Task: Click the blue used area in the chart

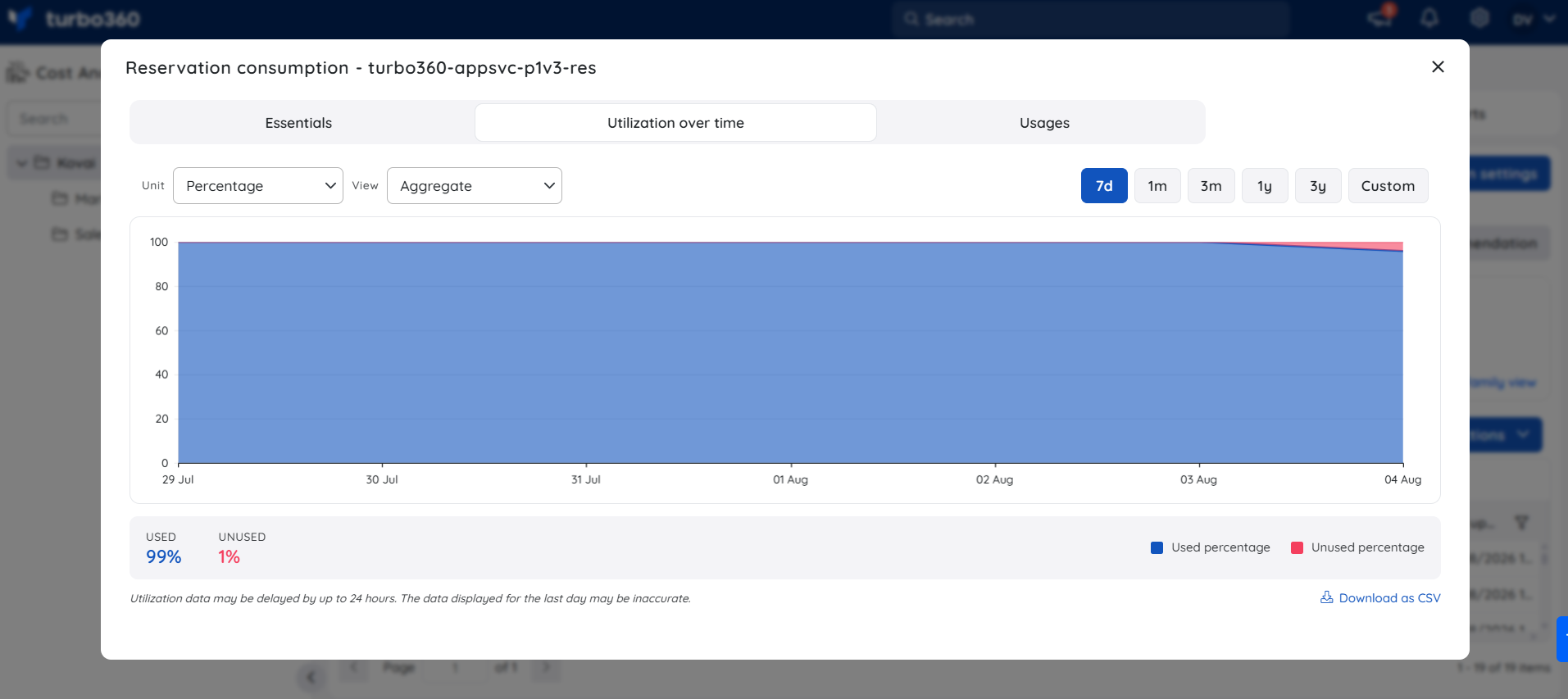Action: click(790, 352)
